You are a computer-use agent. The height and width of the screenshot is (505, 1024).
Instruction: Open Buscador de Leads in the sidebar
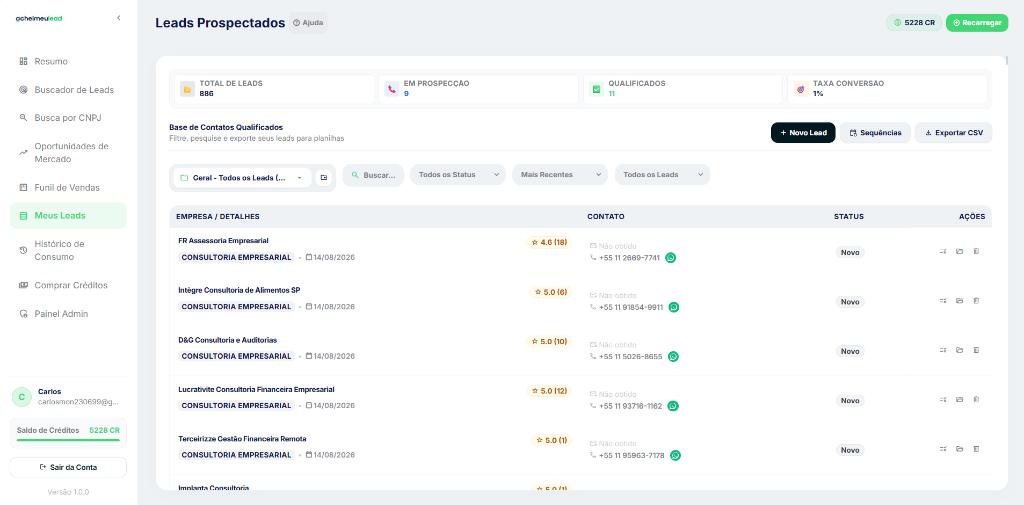(68, 90)
